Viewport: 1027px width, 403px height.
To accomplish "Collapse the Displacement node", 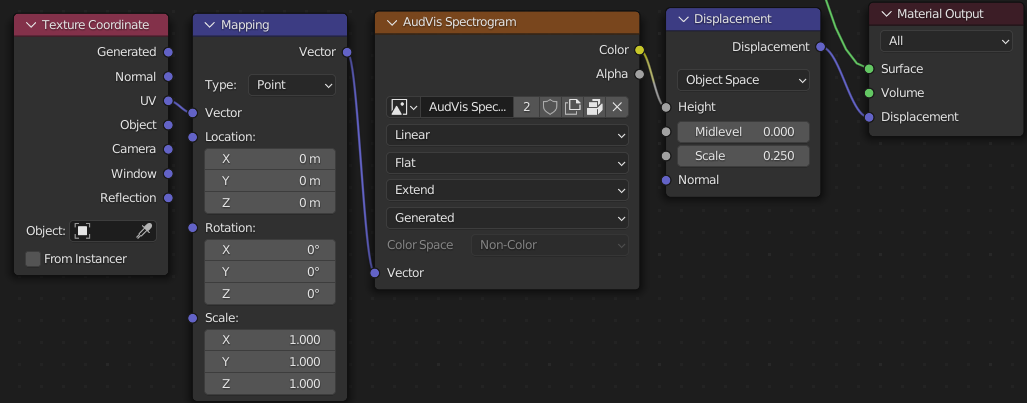I will [x=682, y=19].
